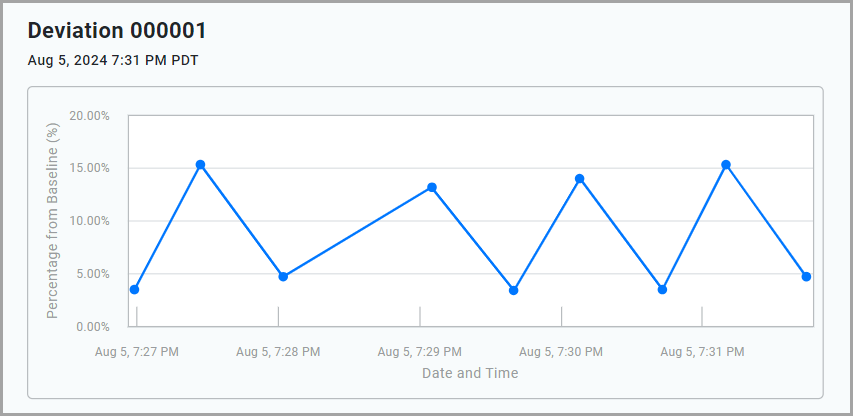
Task: Select the 13% peak point after 7:29 PM
Action: (x=432, y=188)
